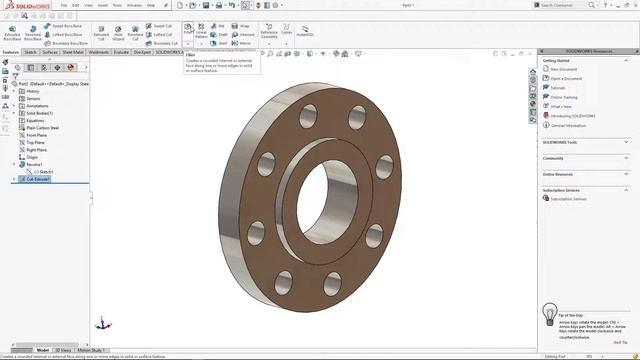Switch to the Sketch tab
The height and width of the screenshot is (360, 640).
pos(30,52)
